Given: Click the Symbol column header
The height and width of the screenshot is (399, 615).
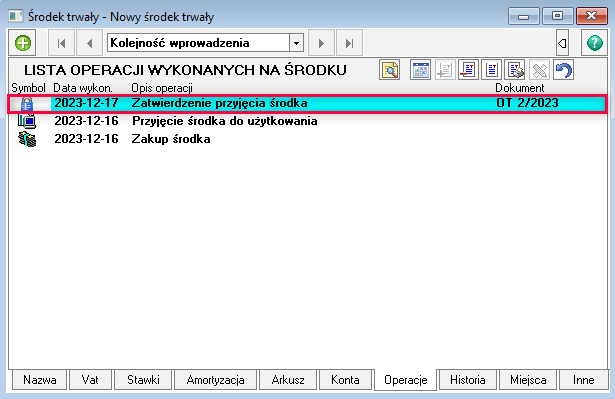Looking at the screenshot, I should tap(28, 88).
